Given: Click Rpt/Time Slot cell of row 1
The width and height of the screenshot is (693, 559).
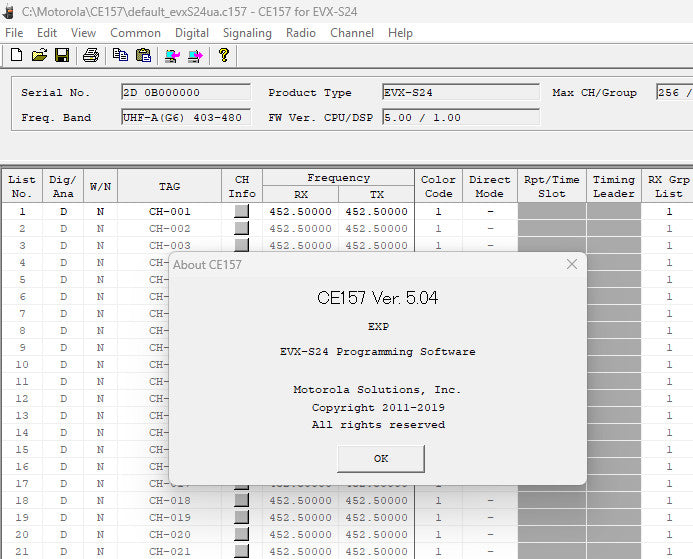Looking at the screenshot, I should (x=552, y=212).
